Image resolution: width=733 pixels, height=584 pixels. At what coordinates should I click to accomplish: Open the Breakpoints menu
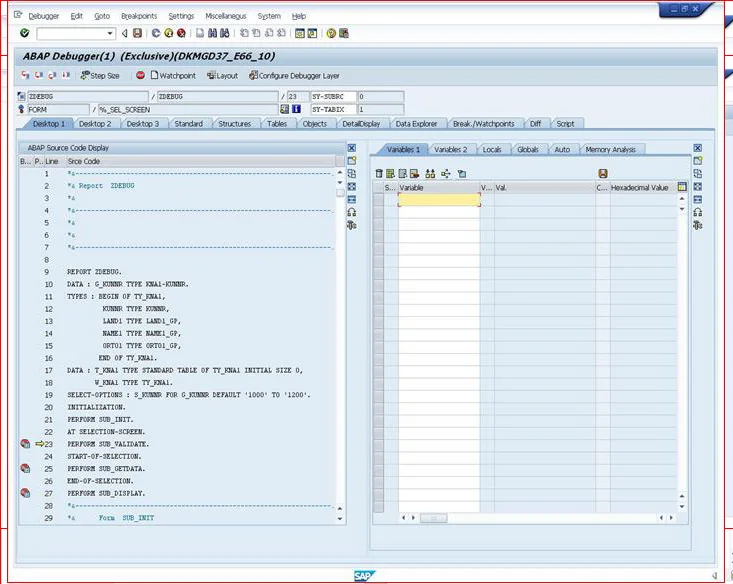coord(139,16)
